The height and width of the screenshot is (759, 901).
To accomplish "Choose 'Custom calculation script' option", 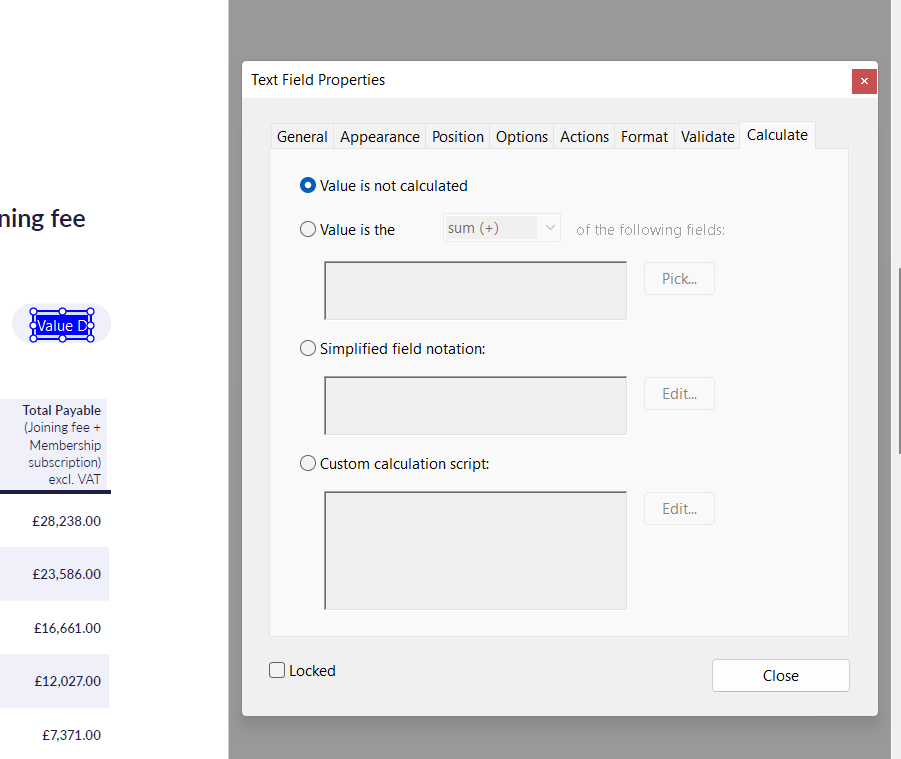I will coord(307,463).
